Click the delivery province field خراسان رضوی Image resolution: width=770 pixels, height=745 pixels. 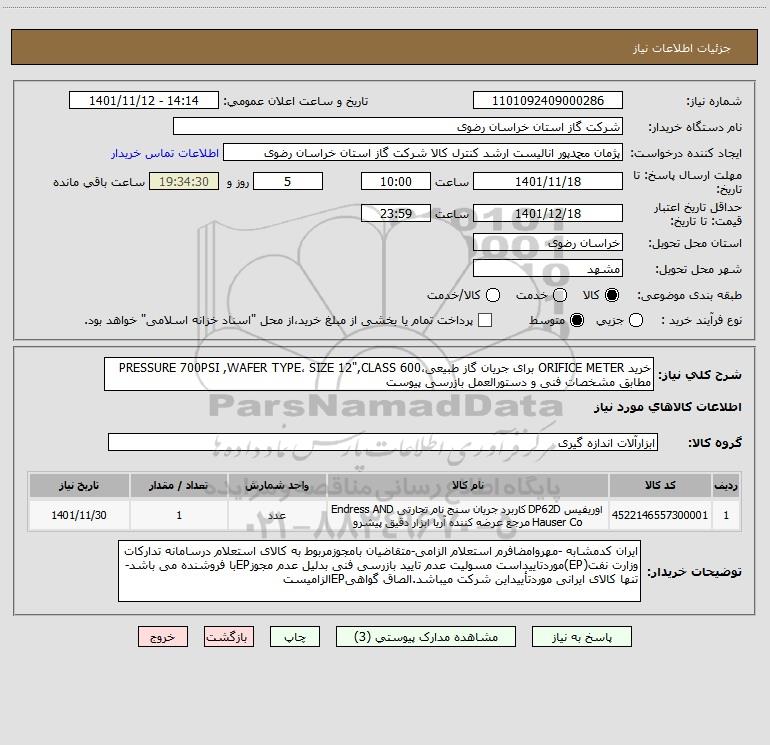pyautogui.click(x=548, y=242)
